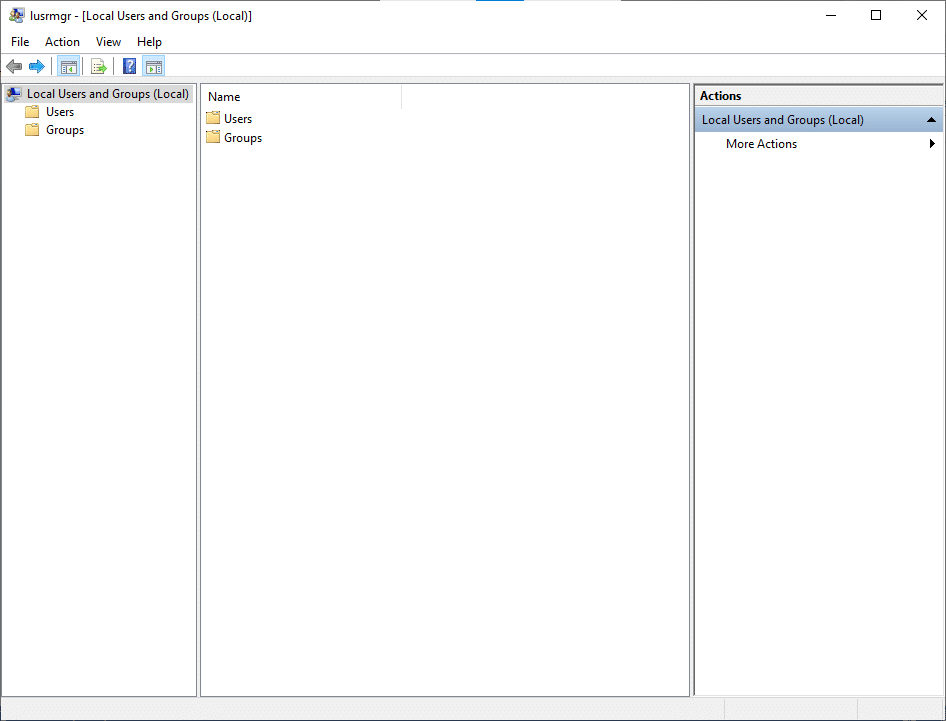
Task: Open the View menu
Action: click(108, 42)
